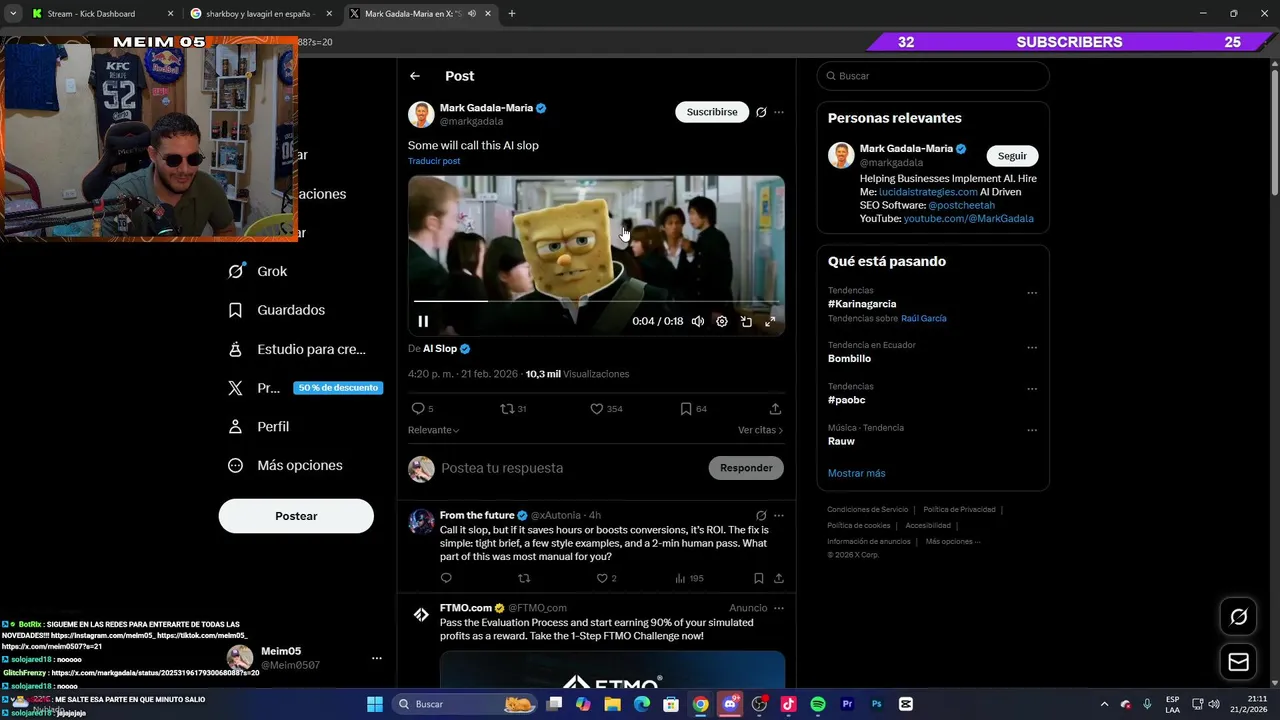Viewport: 1280px width, 720px height.
Task: Open Estudio para creadores sidebar item
Action: [x=297, y=349]
